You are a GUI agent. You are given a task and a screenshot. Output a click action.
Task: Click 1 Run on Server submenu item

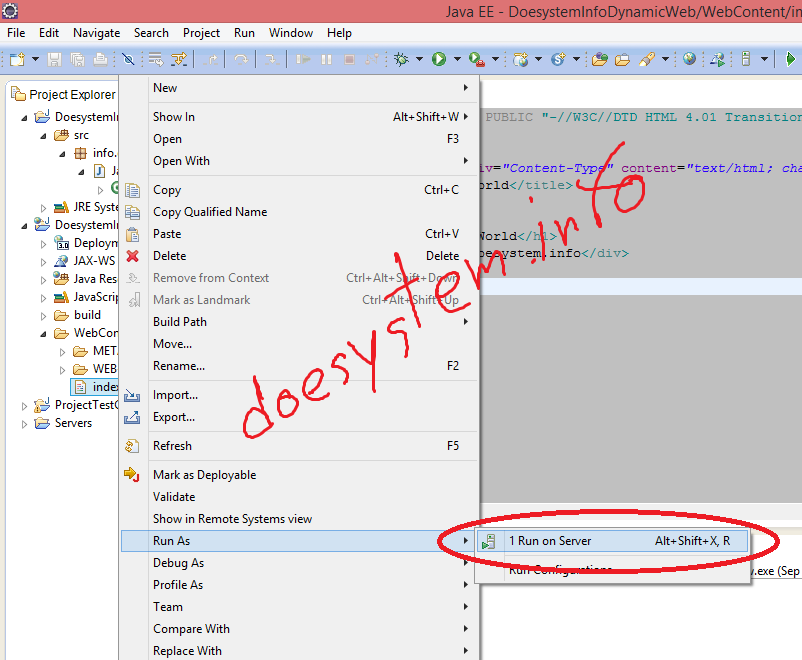tap(612, 541)
